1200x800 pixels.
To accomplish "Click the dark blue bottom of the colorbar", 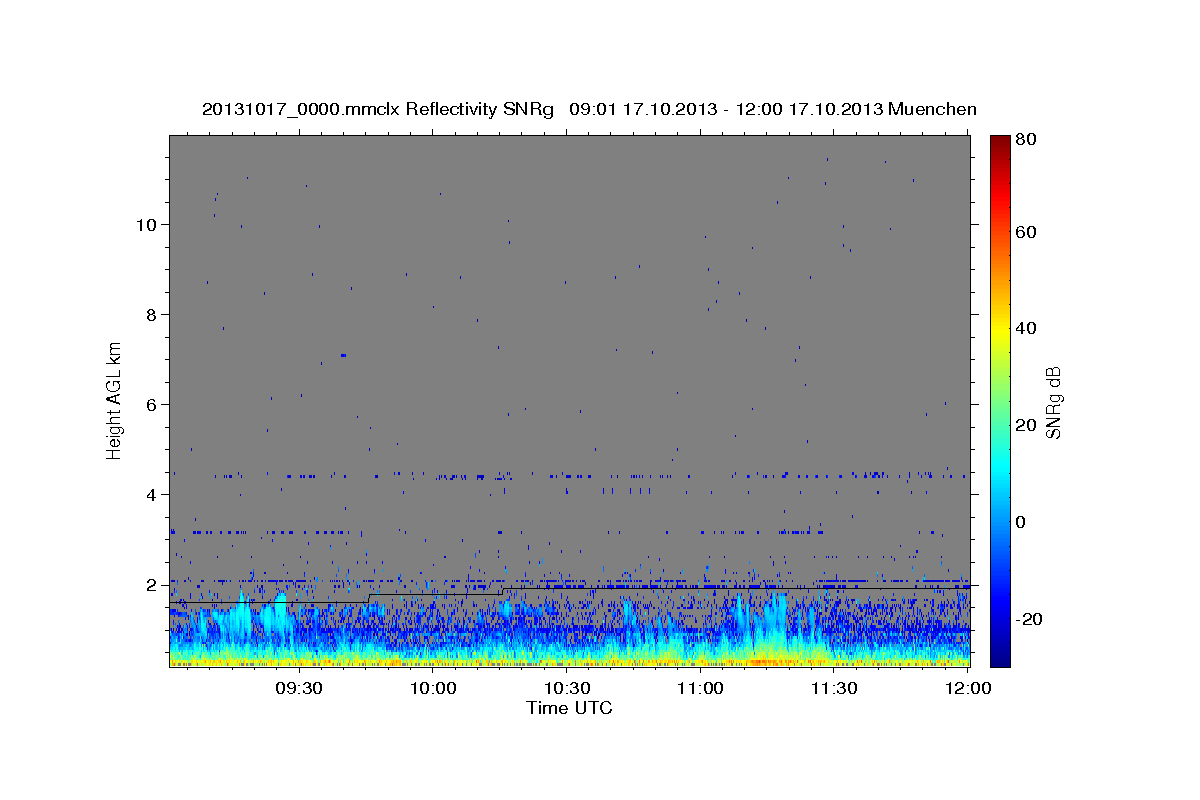I will click(x=999, y=655).
